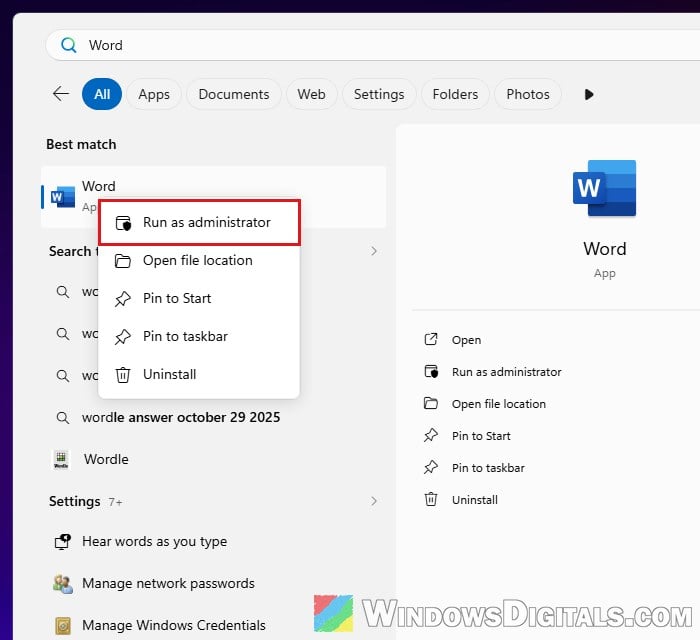Screen dimensions: 700x640
Task: Switch to the Web filter tab
Action: pyautogui.click(x=311, y=94)
